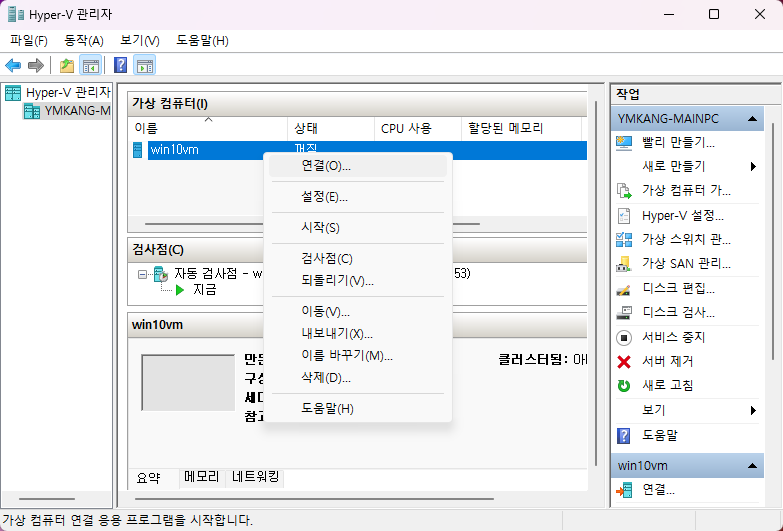Click the 가상 스위치 관리자 icon
Image resolution: width=783 pixels, height=531 pixels.
624,240
